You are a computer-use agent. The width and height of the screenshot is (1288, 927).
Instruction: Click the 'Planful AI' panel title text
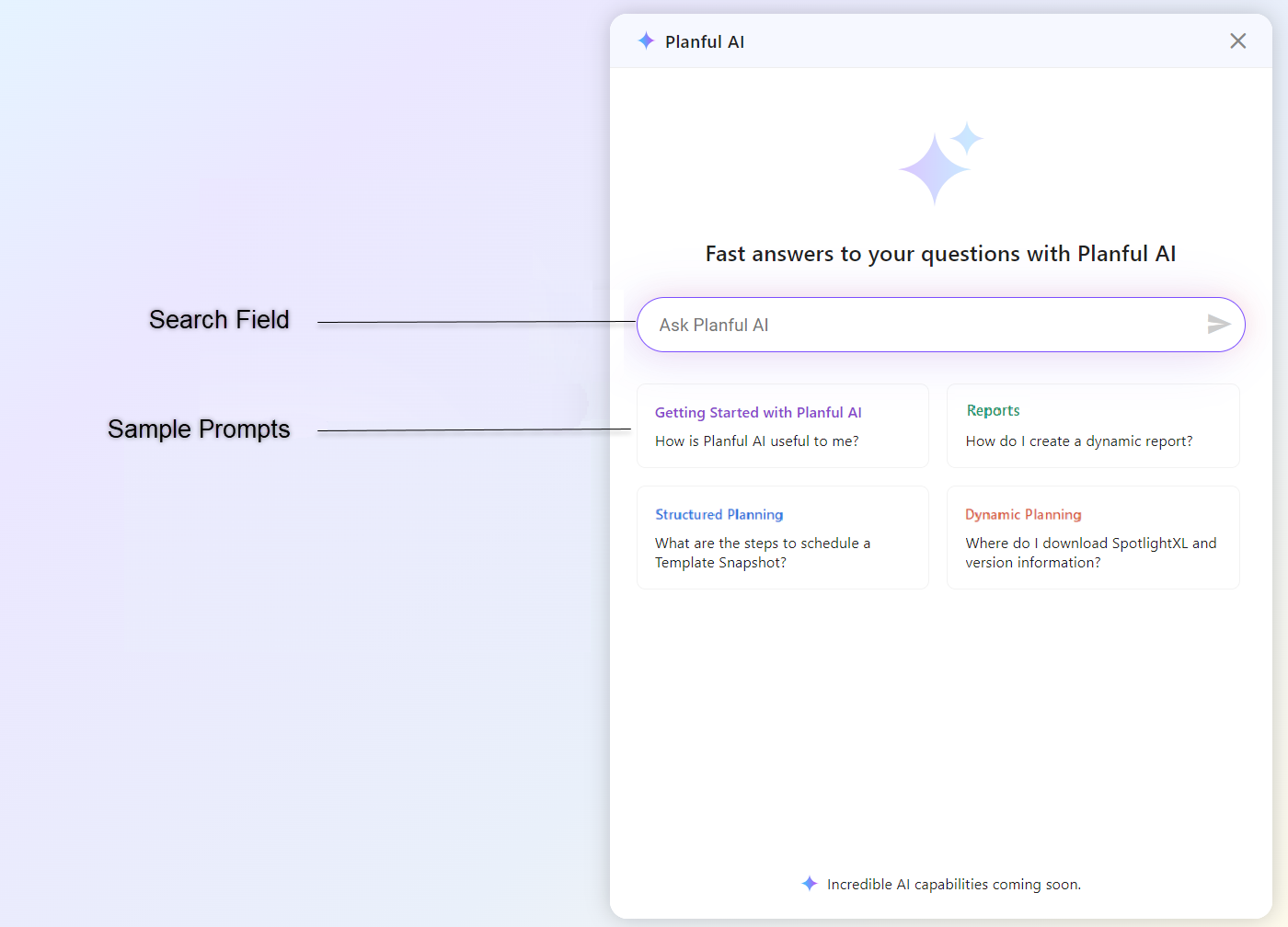(705, 41)
